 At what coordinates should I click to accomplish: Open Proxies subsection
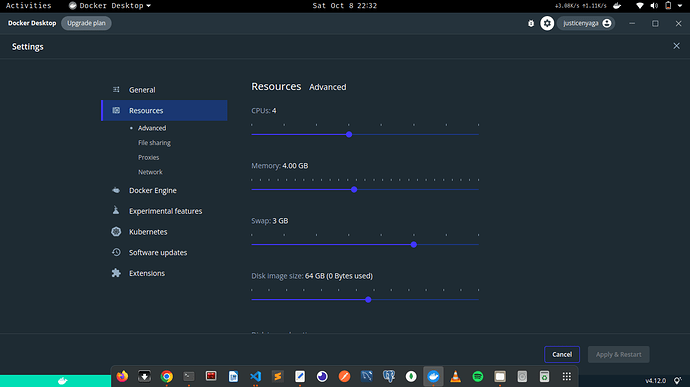[x=149, y=157]
